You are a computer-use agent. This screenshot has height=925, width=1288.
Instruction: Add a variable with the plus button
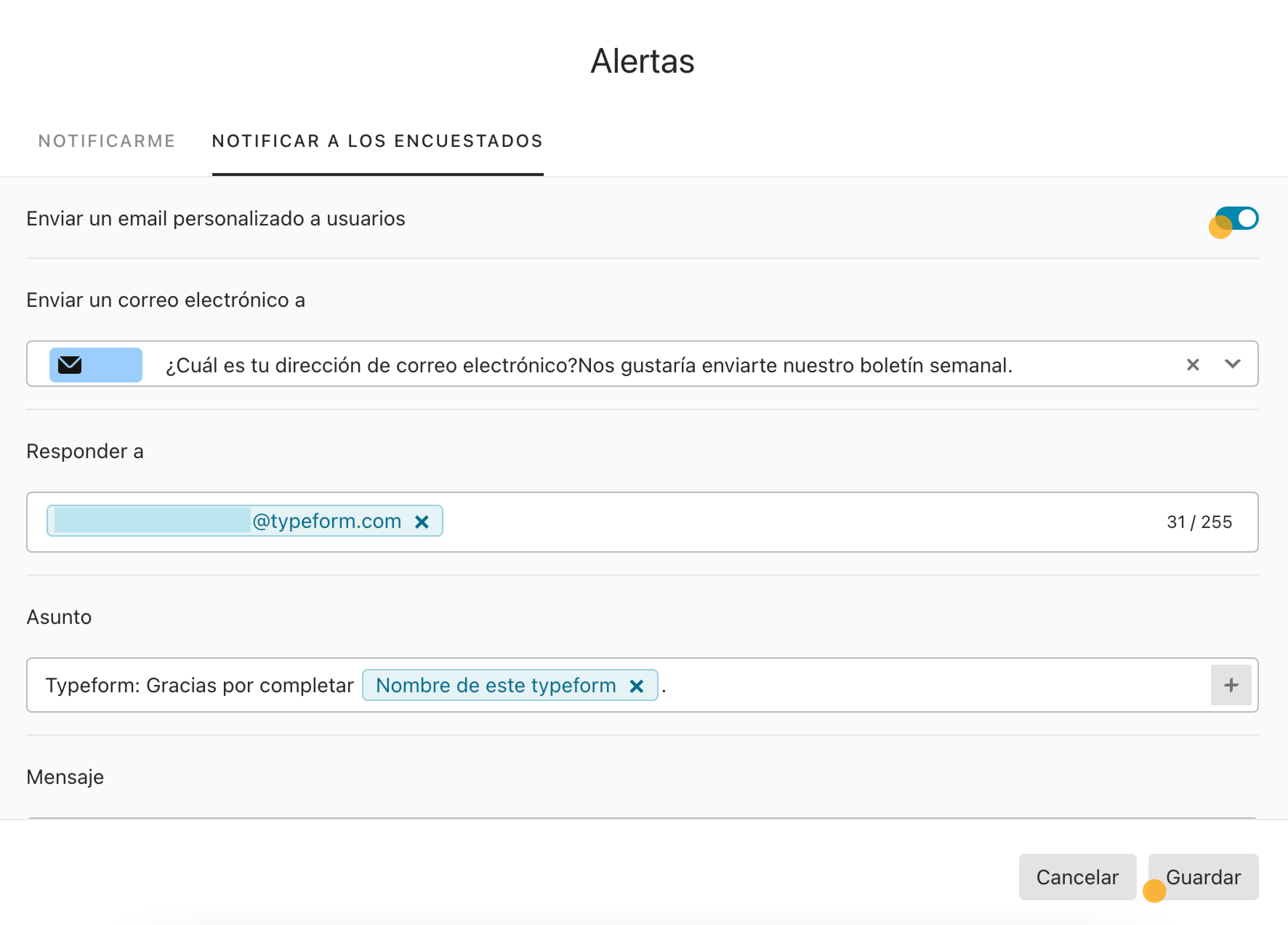click(1231, 685)
